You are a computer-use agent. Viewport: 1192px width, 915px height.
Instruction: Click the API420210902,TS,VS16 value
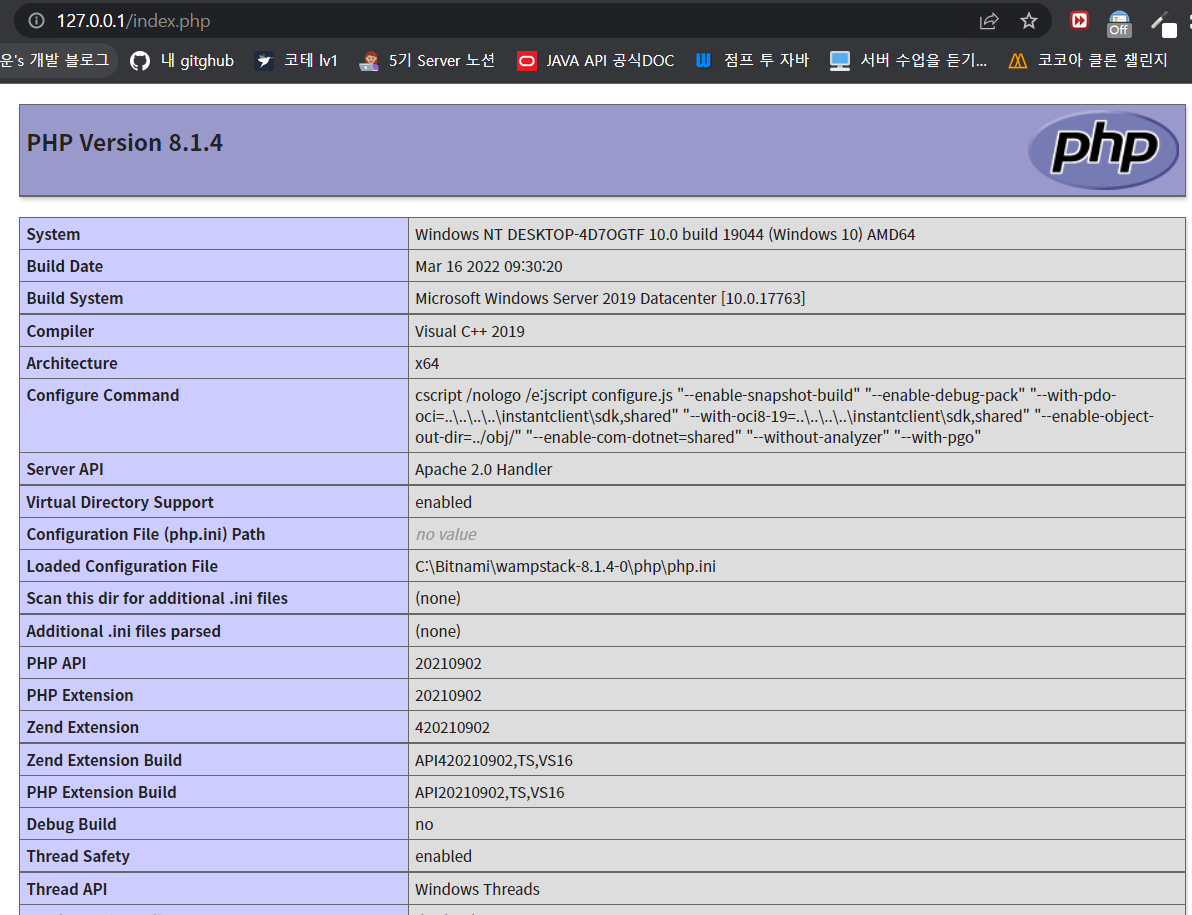tap(493, 760)
